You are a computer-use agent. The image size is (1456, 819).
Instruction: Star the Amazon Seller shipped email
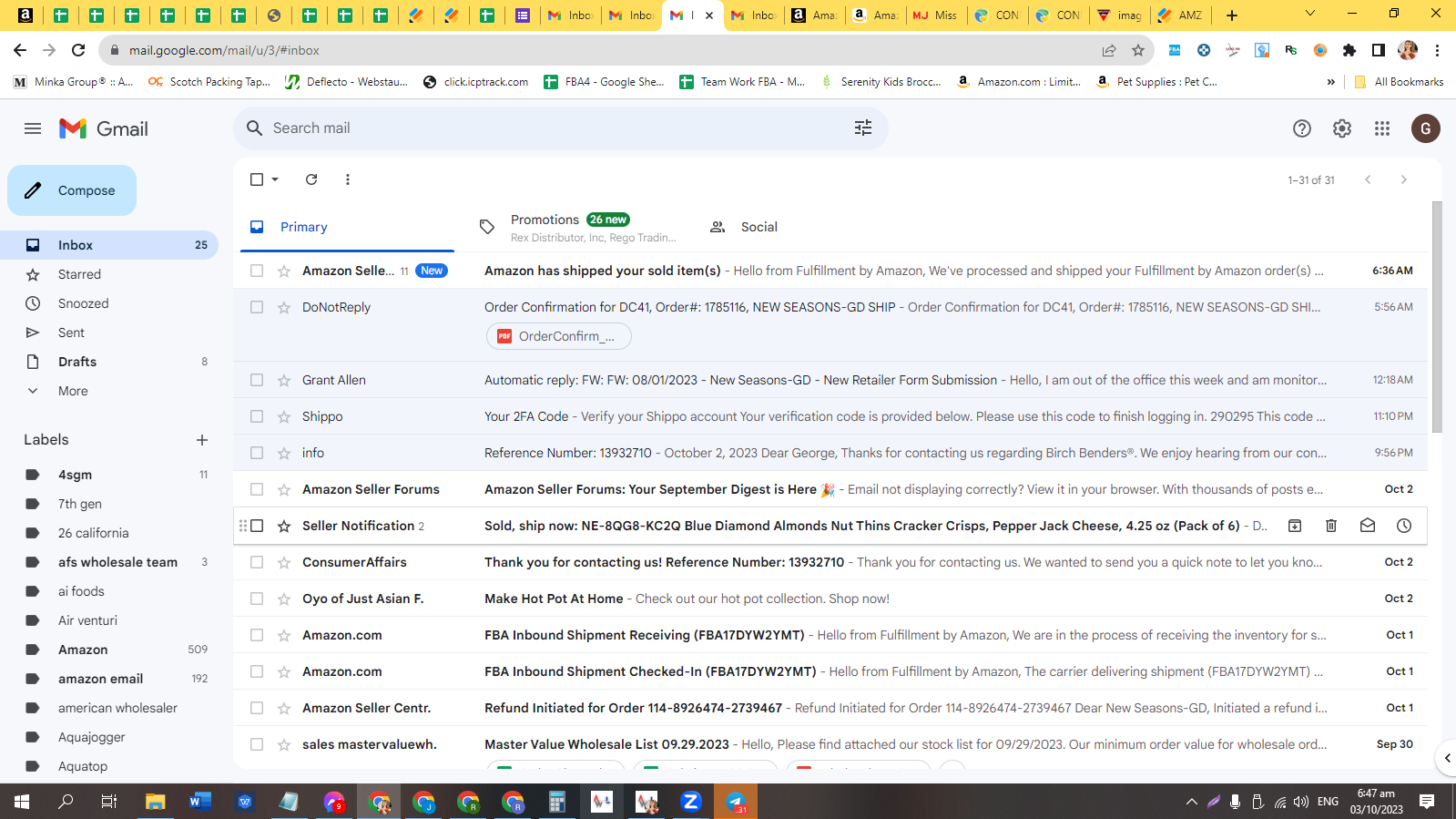[x=284, y=271]
